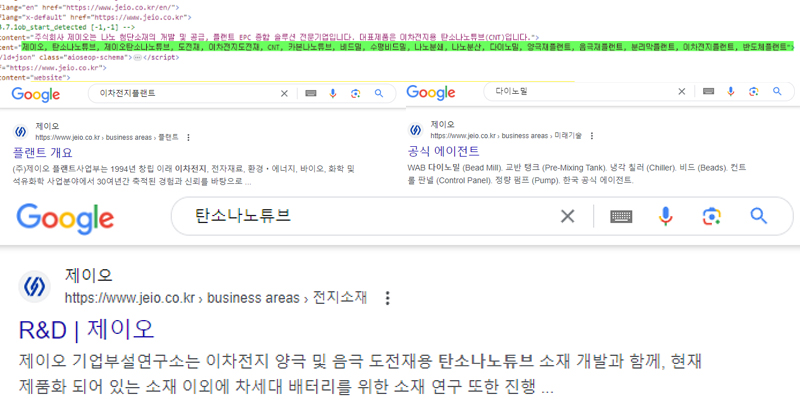Screen dimensions: 800x409
Task: Click 제이오 favicon of R&D result
Action: [x=35, y=287]
